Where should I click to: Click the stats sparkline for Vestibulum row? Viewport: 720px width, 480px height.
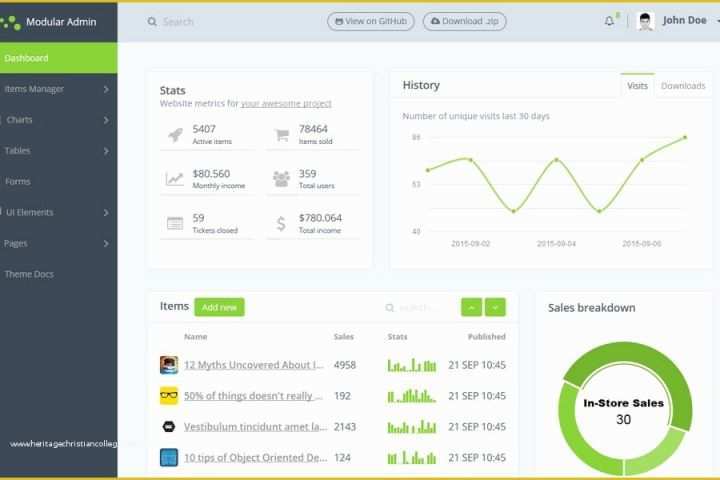(x=412, y=427)
